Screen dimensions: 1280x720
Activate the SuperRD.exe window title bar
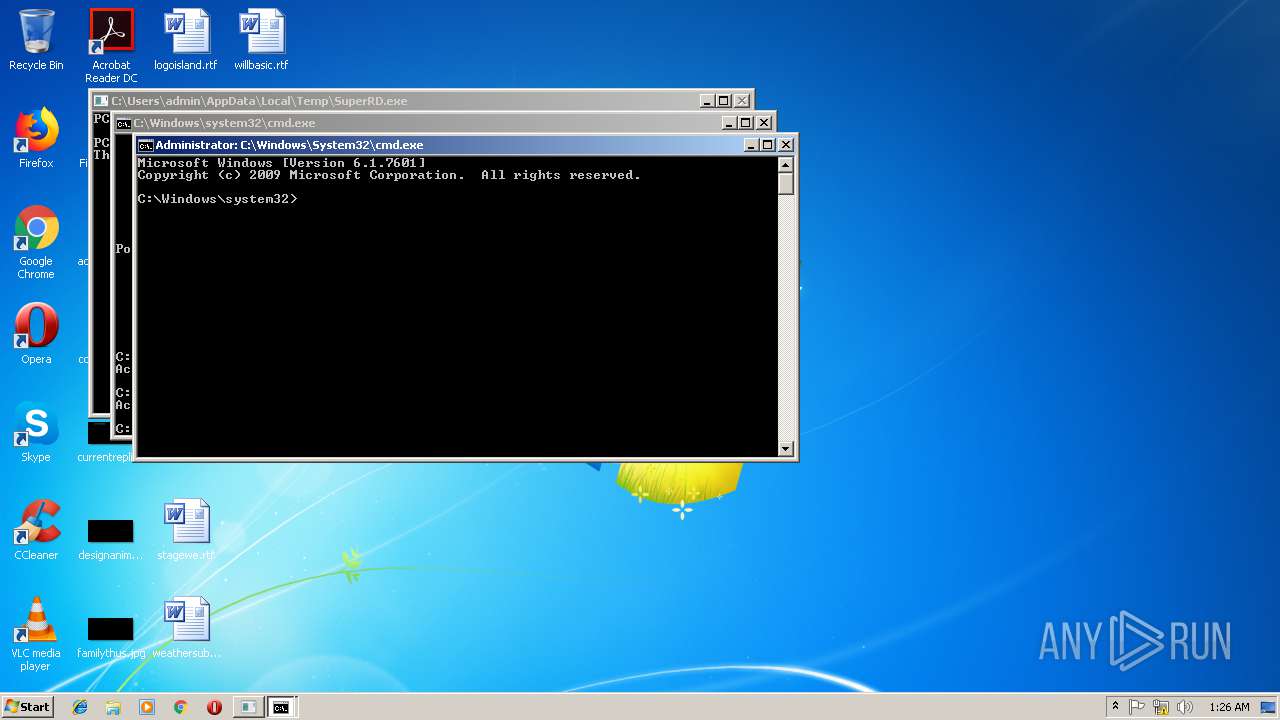(400, 101)
